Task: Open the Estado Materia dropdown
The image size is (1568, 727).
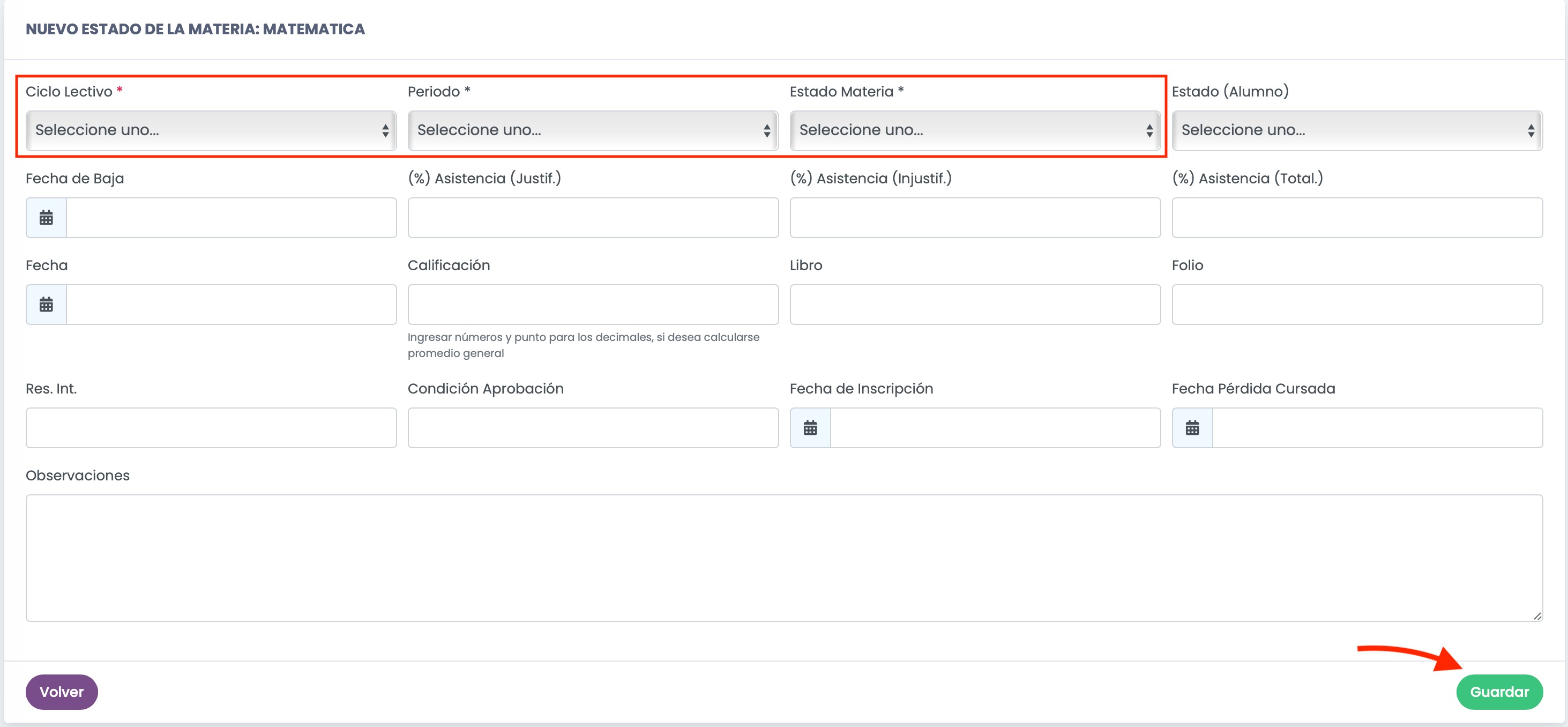Action: (975, 130)
